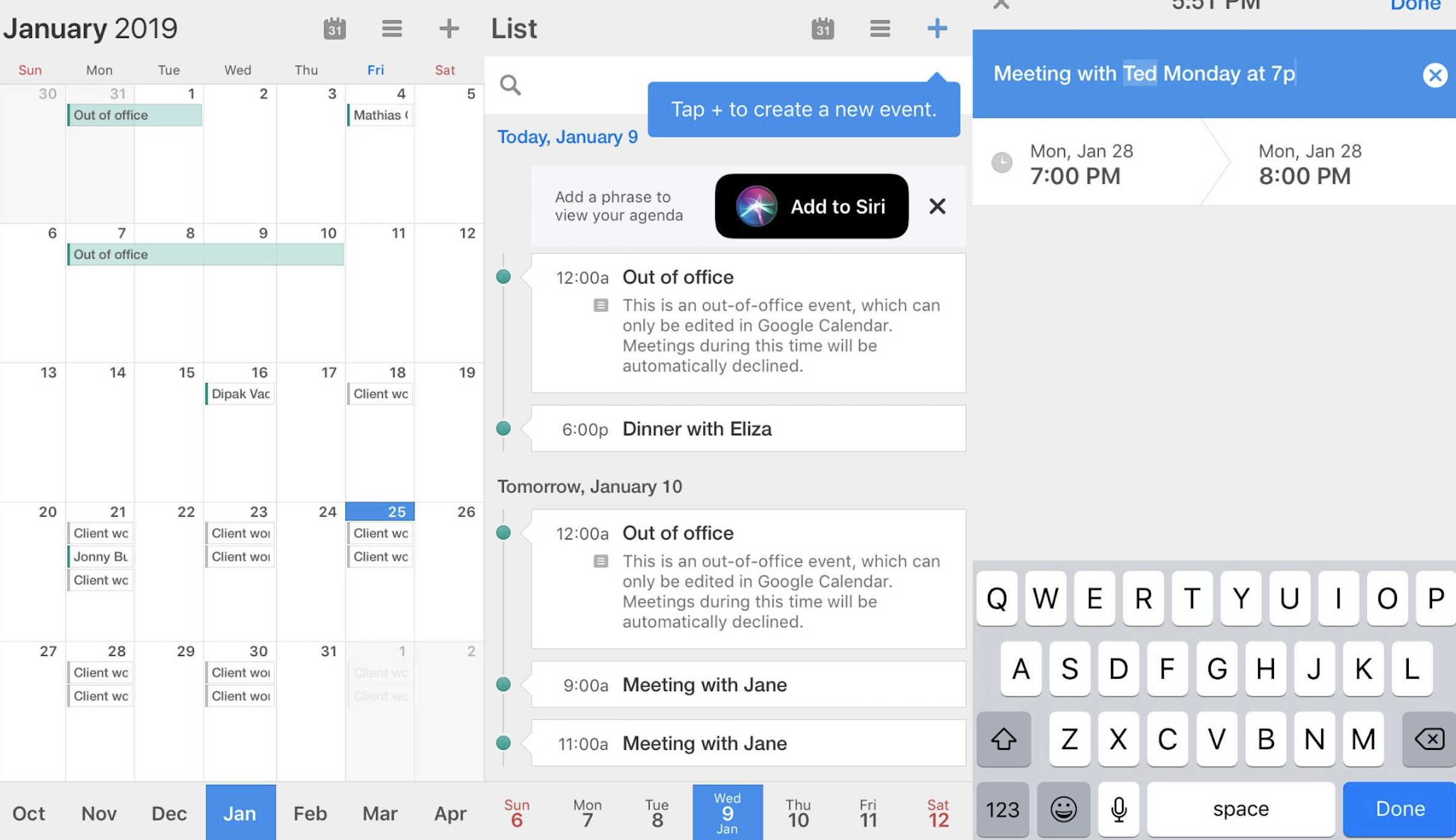Tap the hamburger menu icon in List view
The height and width of the screenshot is (840, 1456).
click(x=879, y=27)
